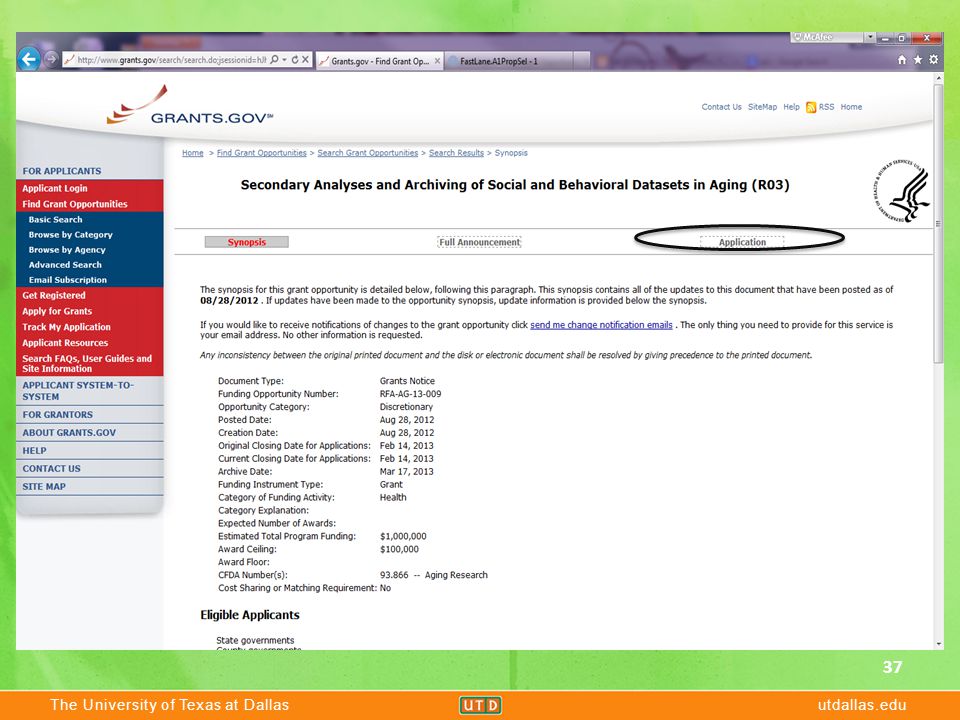The height and width of the screenshot is (720, 960).
Task: Open the Synopsis tab
Action: click(247, 242)
